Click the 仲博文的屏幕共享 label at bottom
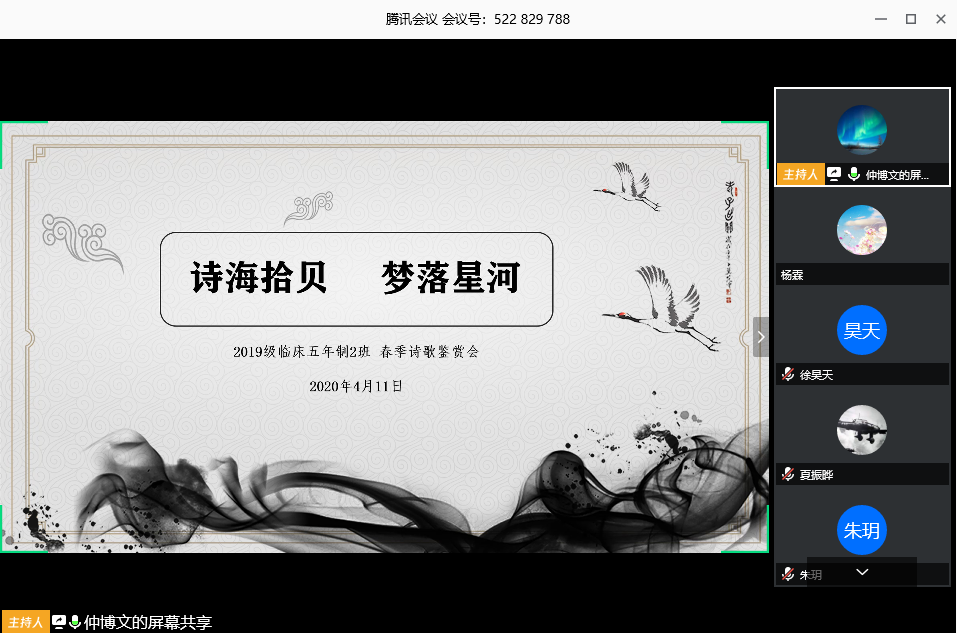957x633 pixels. (x=148, y=623)
